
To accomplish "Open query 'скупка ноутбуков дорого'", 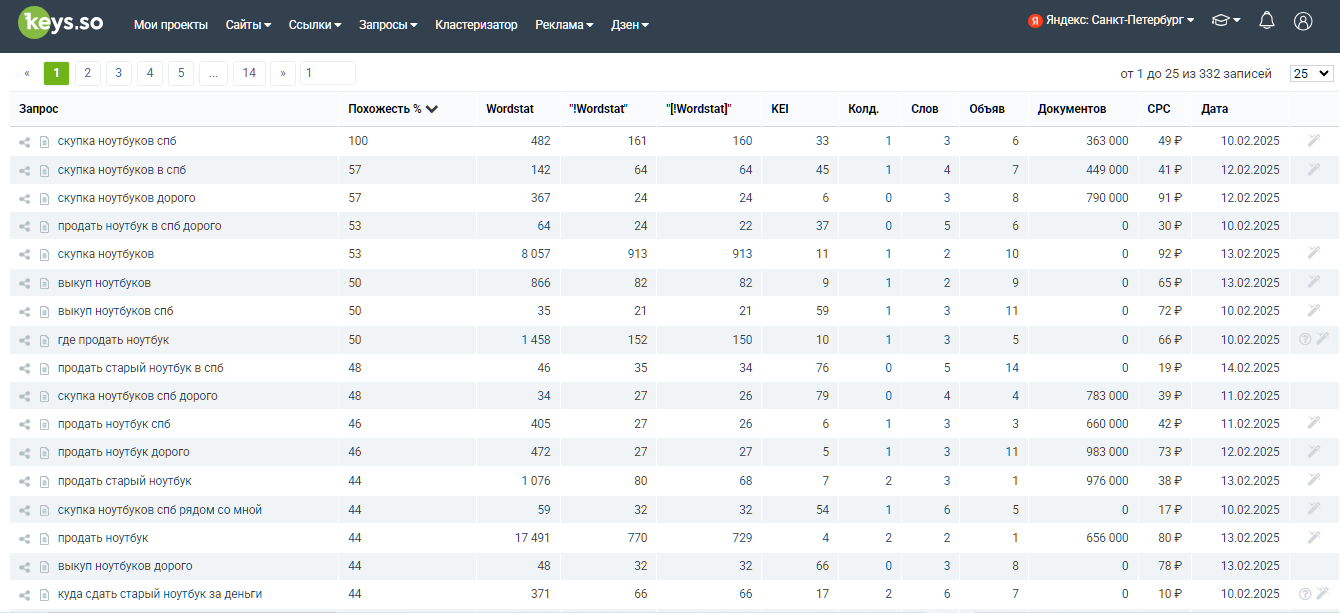I will (126, 198).
